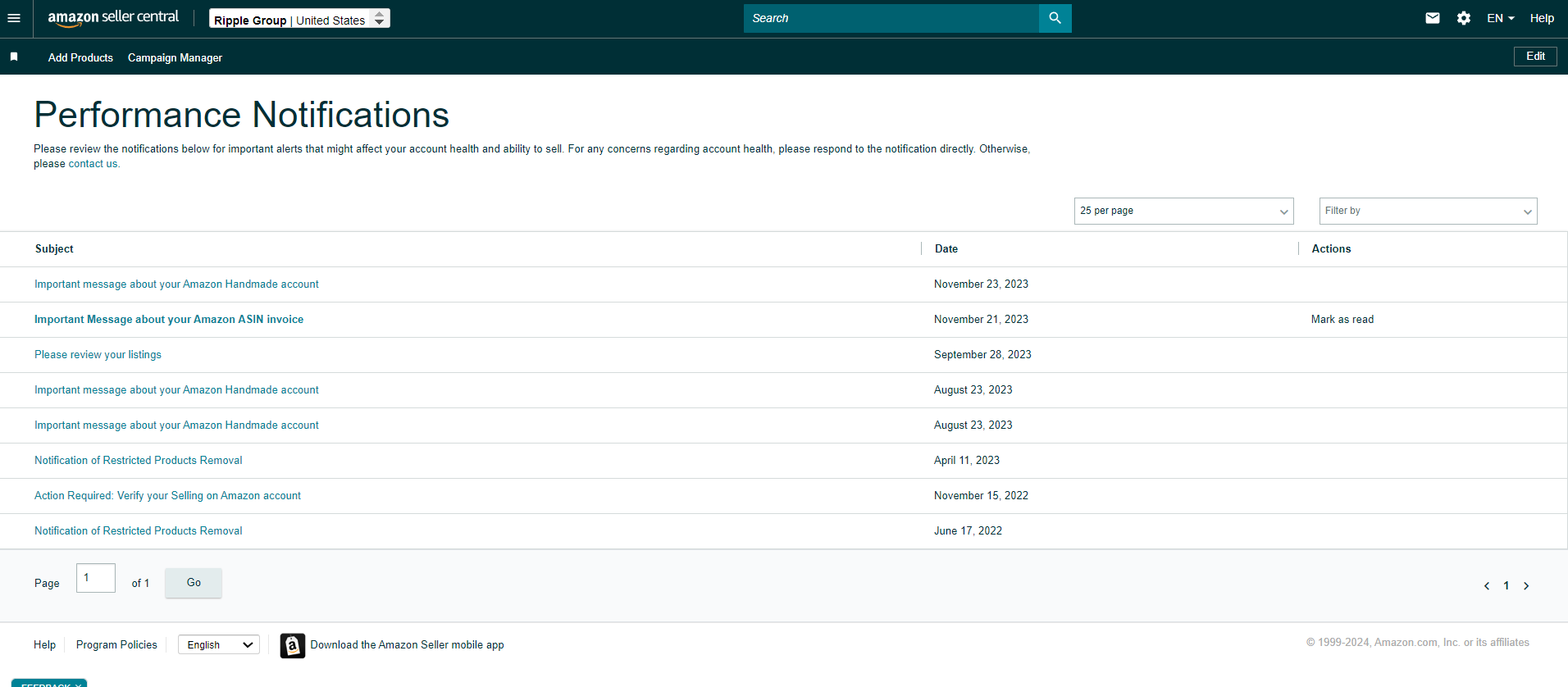Click the Help footer link

(45, 645)
